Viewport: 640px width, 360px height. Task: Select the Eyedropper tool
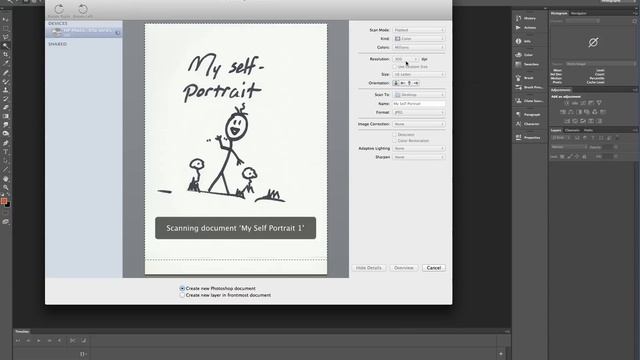pos(5,63)
